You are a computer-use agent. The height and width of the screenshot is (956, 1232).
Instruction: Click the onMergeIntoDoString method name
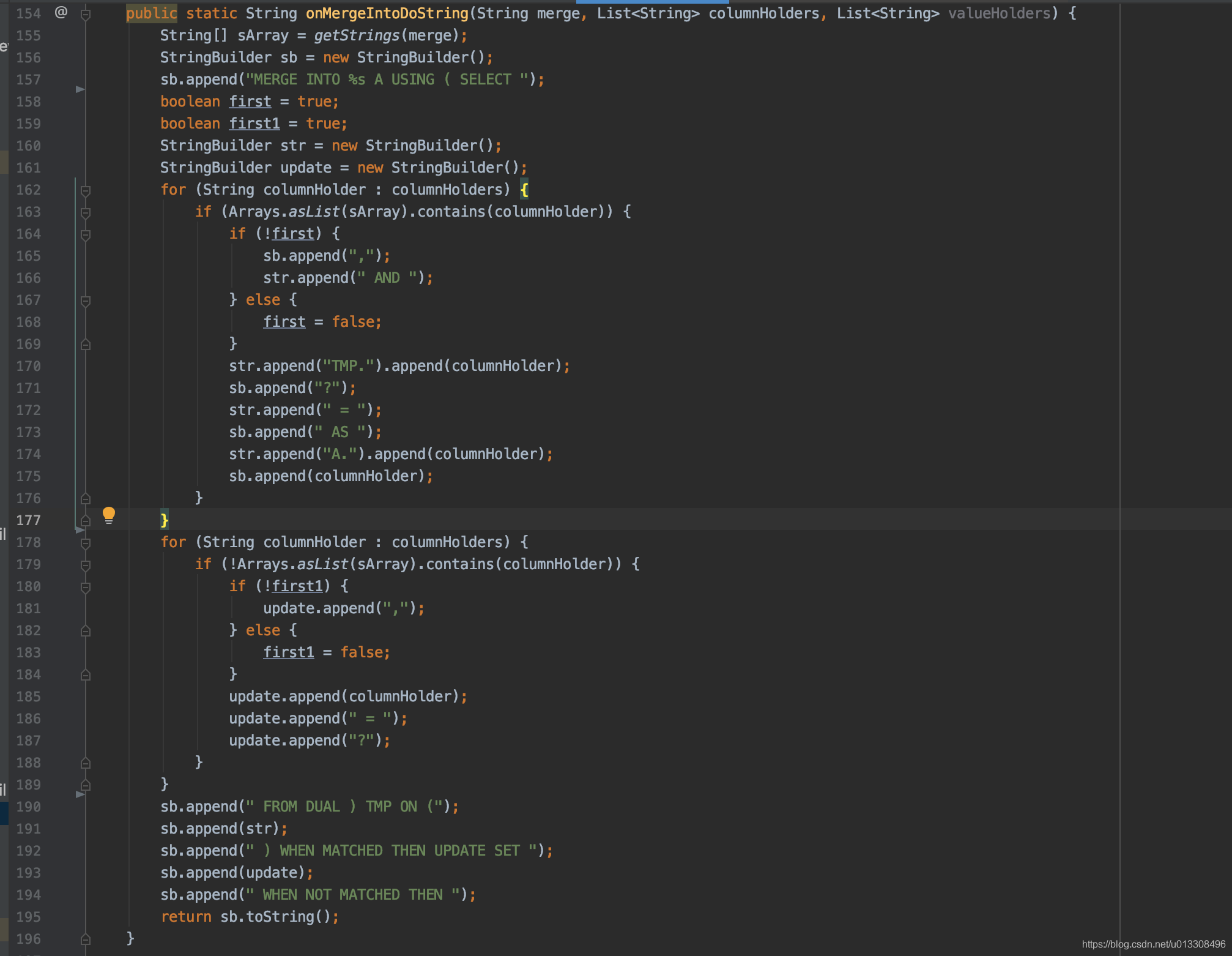coord(387,13)
